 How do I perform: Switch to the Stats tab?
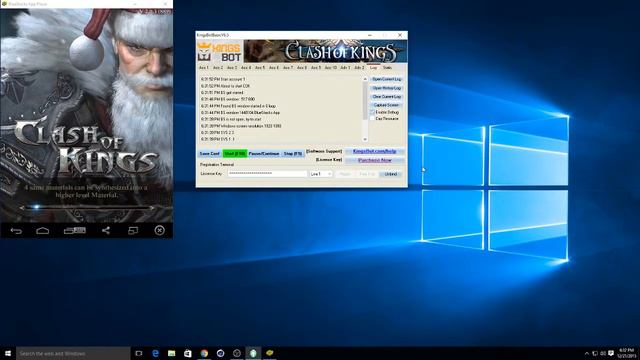pyautogui.click(x=387, y=67)
